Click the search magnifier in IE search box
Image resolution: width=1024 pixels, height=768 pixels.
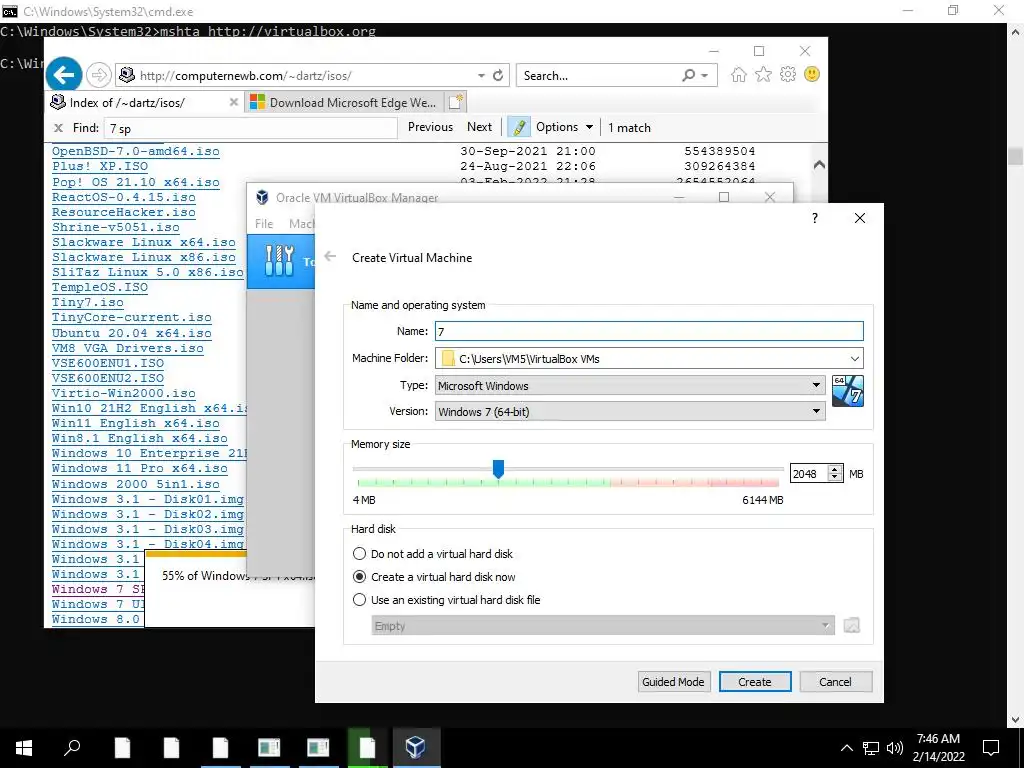pos(688,76)
